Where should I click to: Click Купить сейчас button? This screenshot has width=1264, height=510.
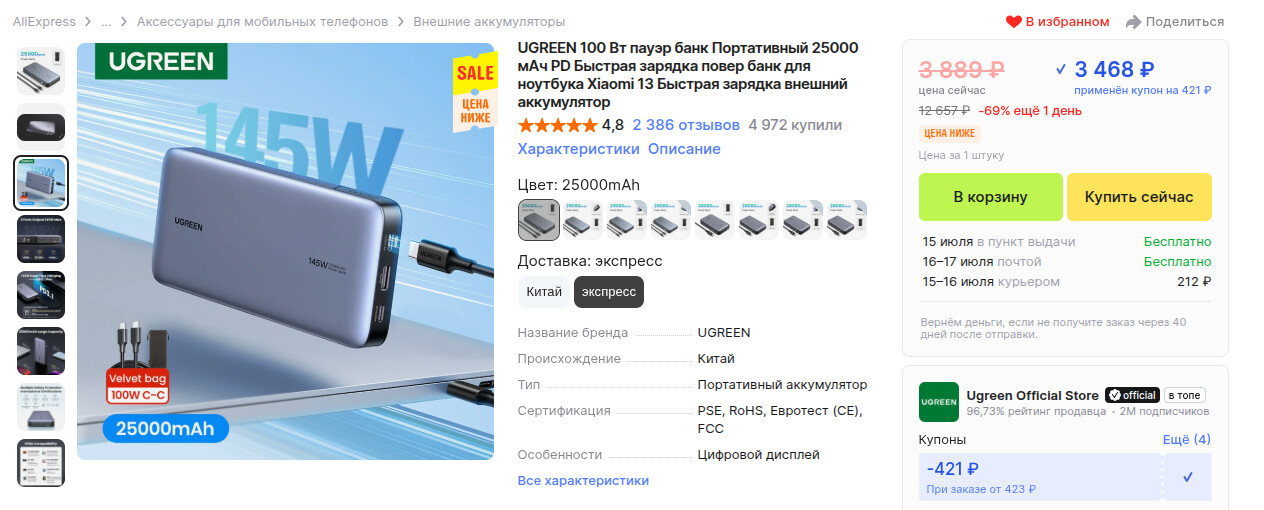tap(1139, 197)
